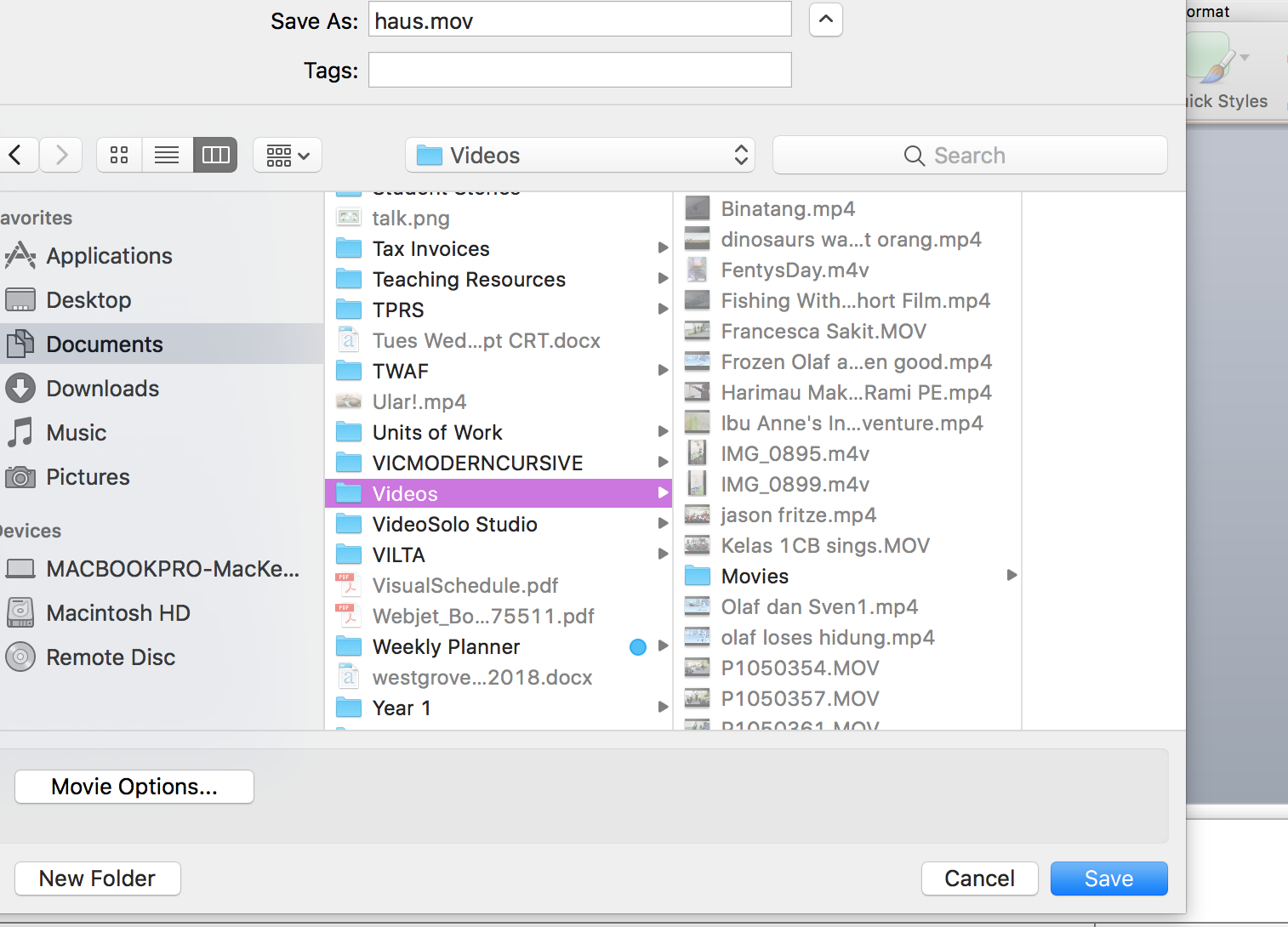Select Pictures in the sidebar
Viewport: 1288px width, 927px height.
click(88, 477)
